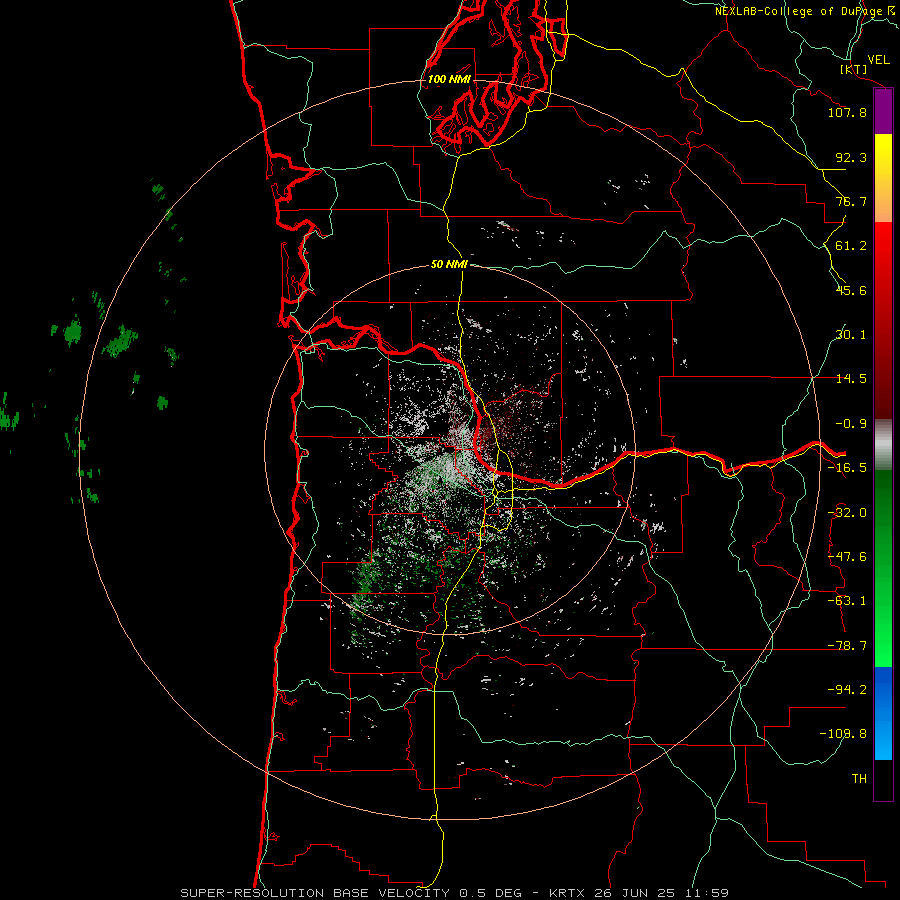The width and height of the screenshot is (900, 900).
Task: Click the green segment of velocity color bar
Action: 883,568
